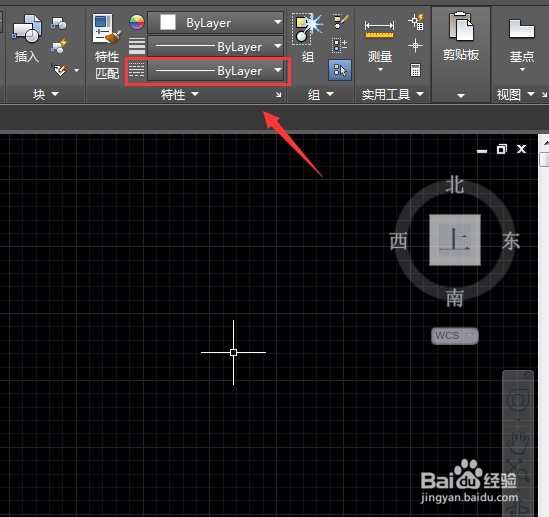This screenshot has height=517, width=549.
Task: Open the 基点 dropdown arrow
Action: tap(522, 69)
